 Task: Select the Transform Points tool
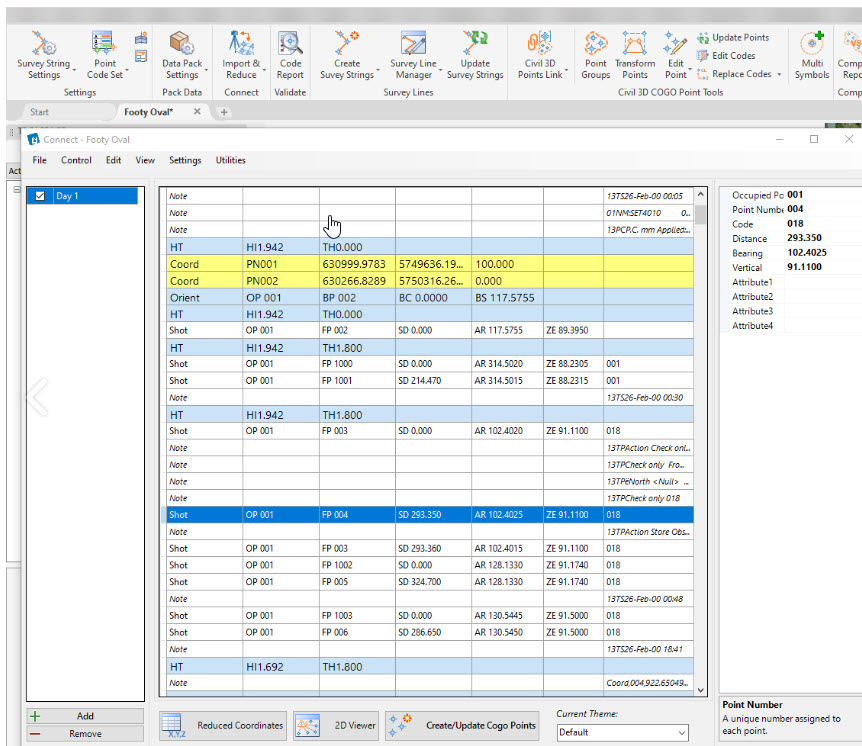pos(635,55)
